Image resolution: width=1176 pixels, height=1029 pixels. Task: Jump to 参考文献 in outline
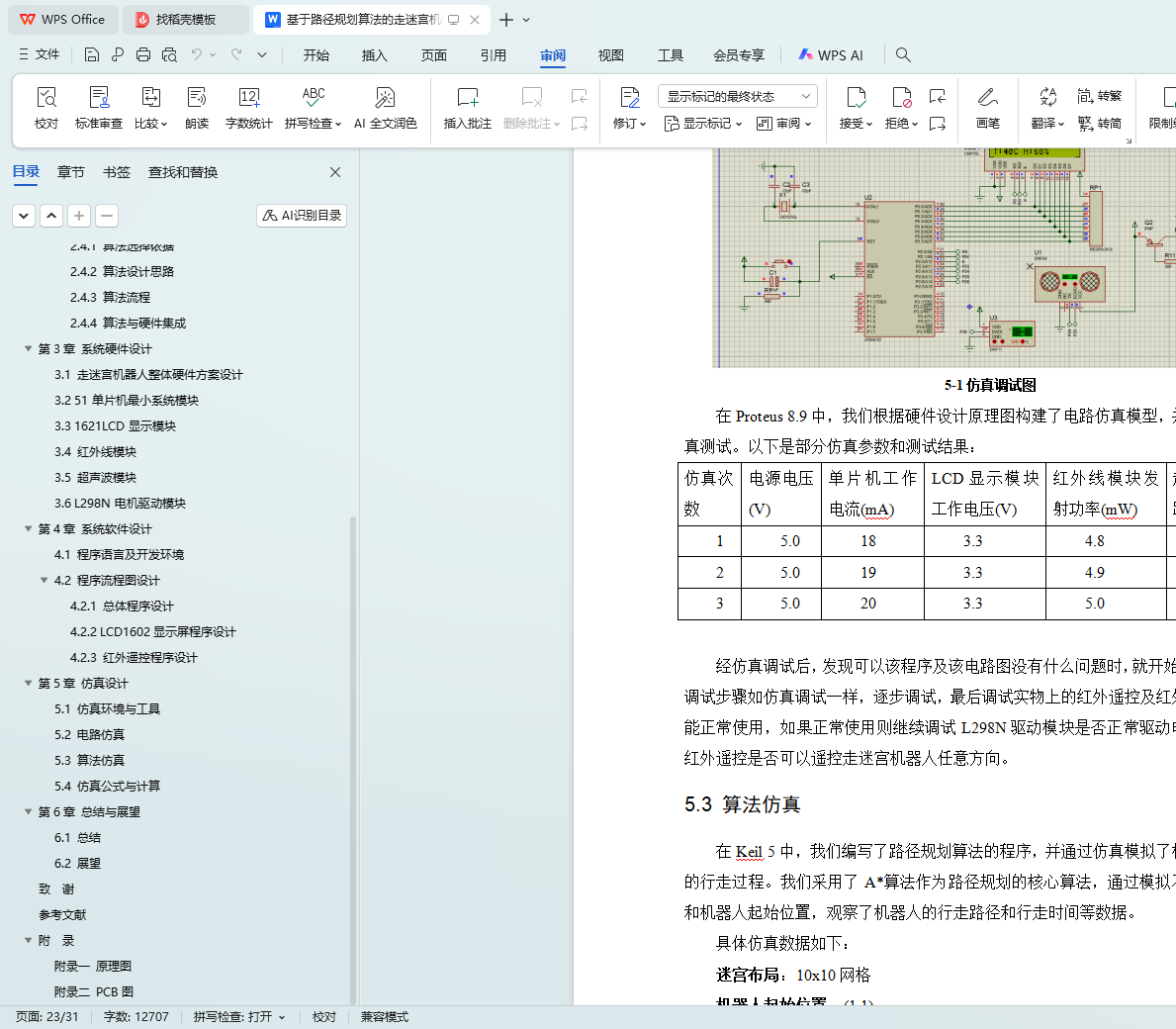[x=62, y=915]
